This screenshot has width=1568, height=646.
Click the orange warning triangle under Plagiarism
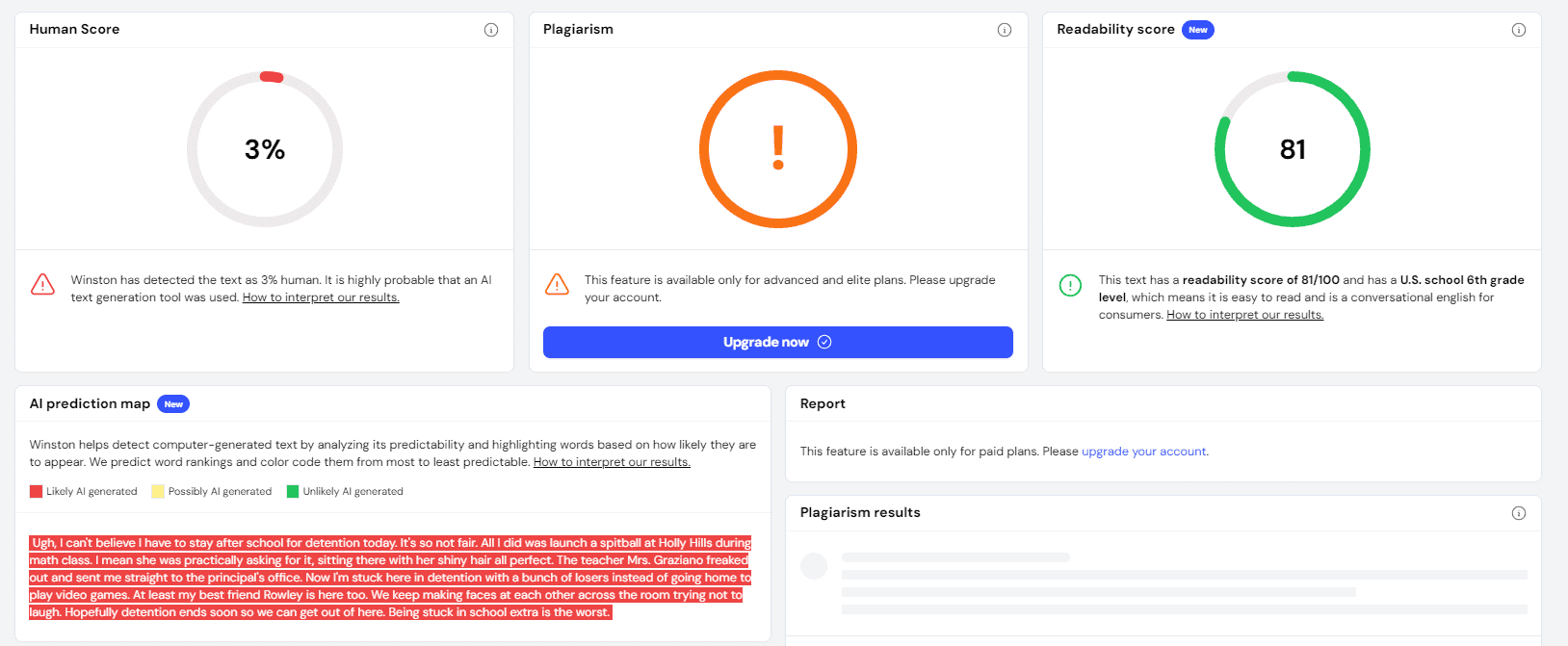tap(557, 284)
